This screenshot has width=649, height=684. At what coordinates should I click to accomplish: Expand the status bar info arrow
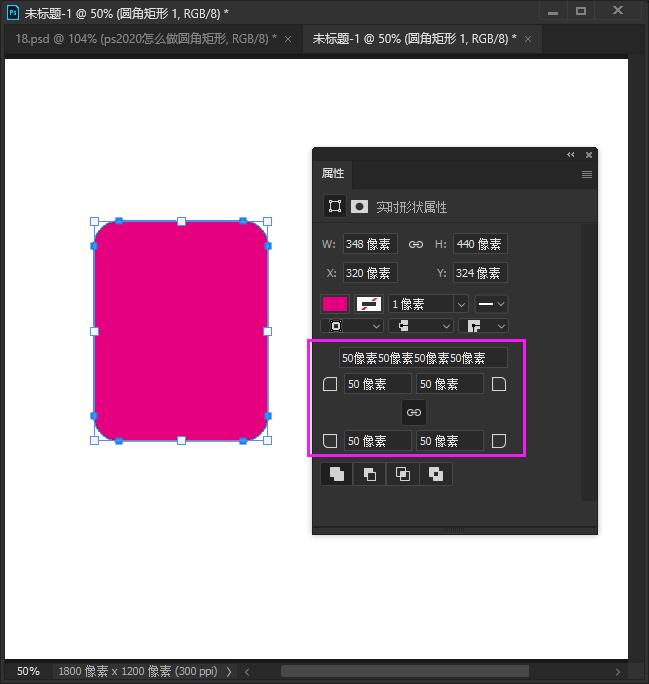coord(229,671)
